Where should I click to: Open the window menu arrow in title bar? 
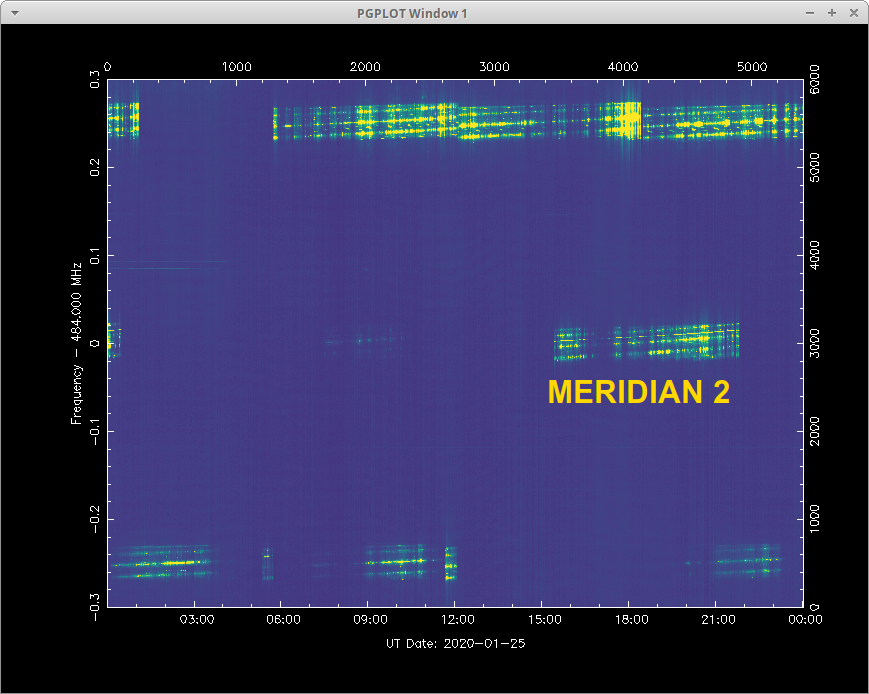[15, 13]
